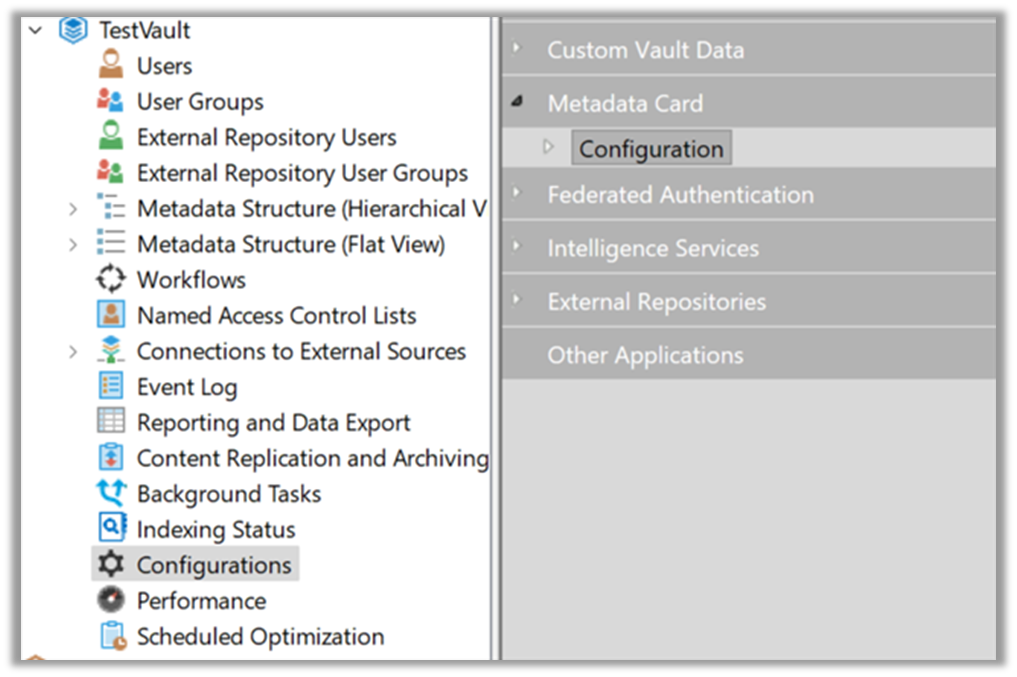Screen dimensions: 1017x677
Task: Click the Event Log icon
Action: coord(111,386)
